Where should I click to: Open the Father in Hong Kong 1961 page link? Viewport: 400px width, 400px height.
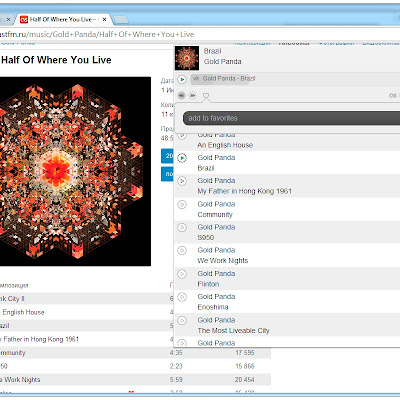40,339
